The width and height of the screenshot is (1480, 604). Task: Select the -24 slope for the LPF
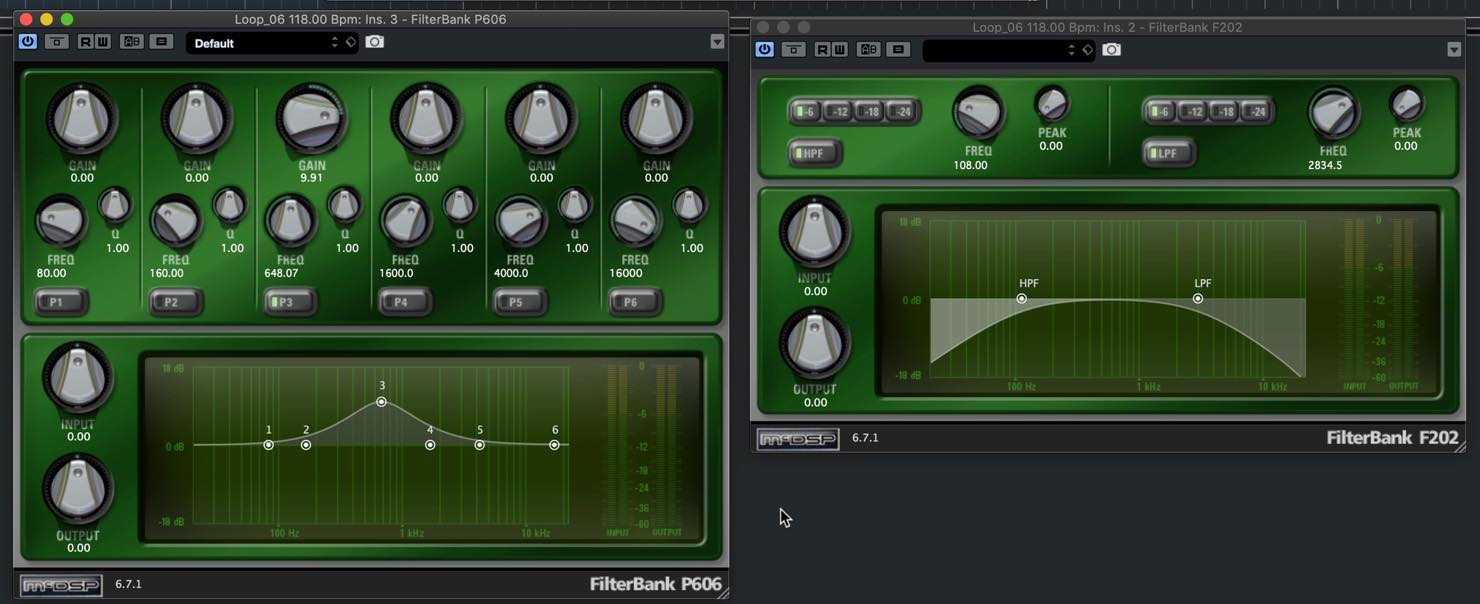[x=1256, y=111]
